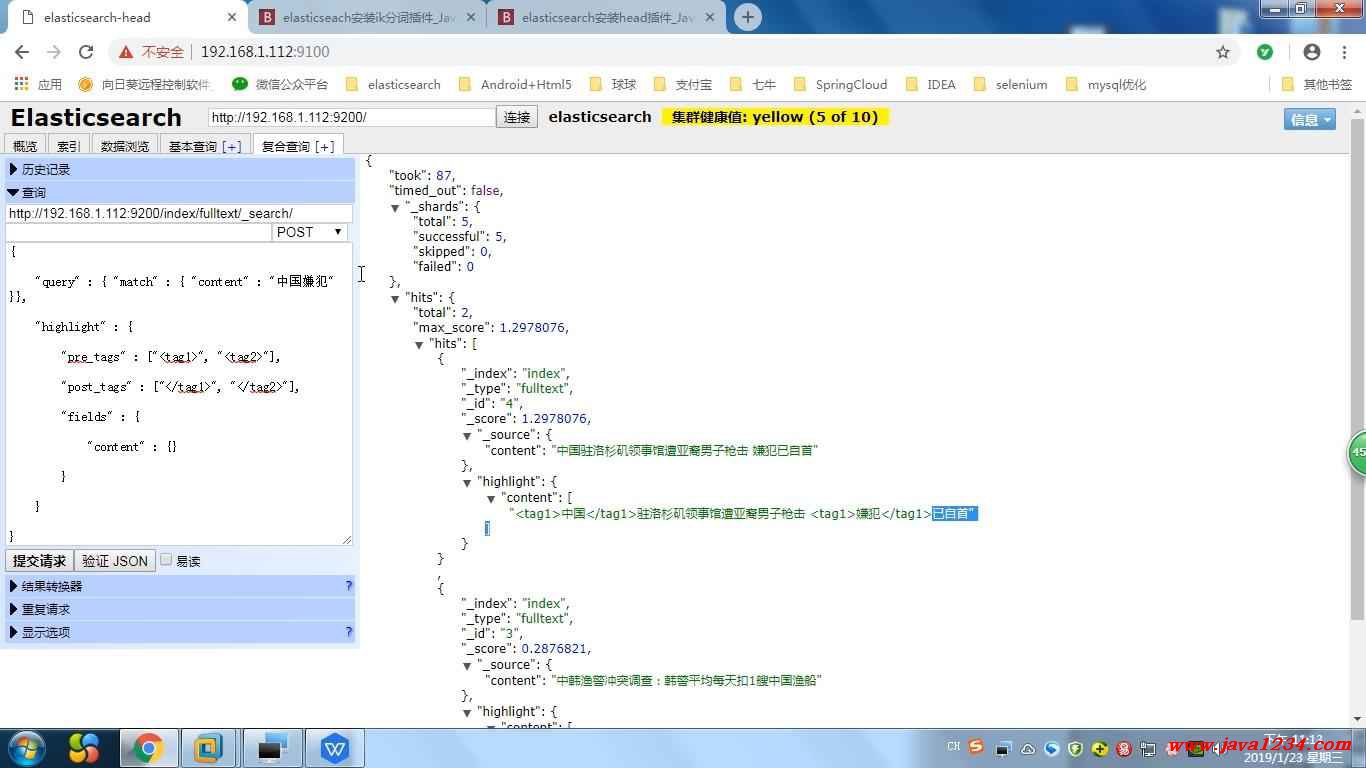Click the cloud icon in the system tray

pyautogui.click(x=1029, y=748)
